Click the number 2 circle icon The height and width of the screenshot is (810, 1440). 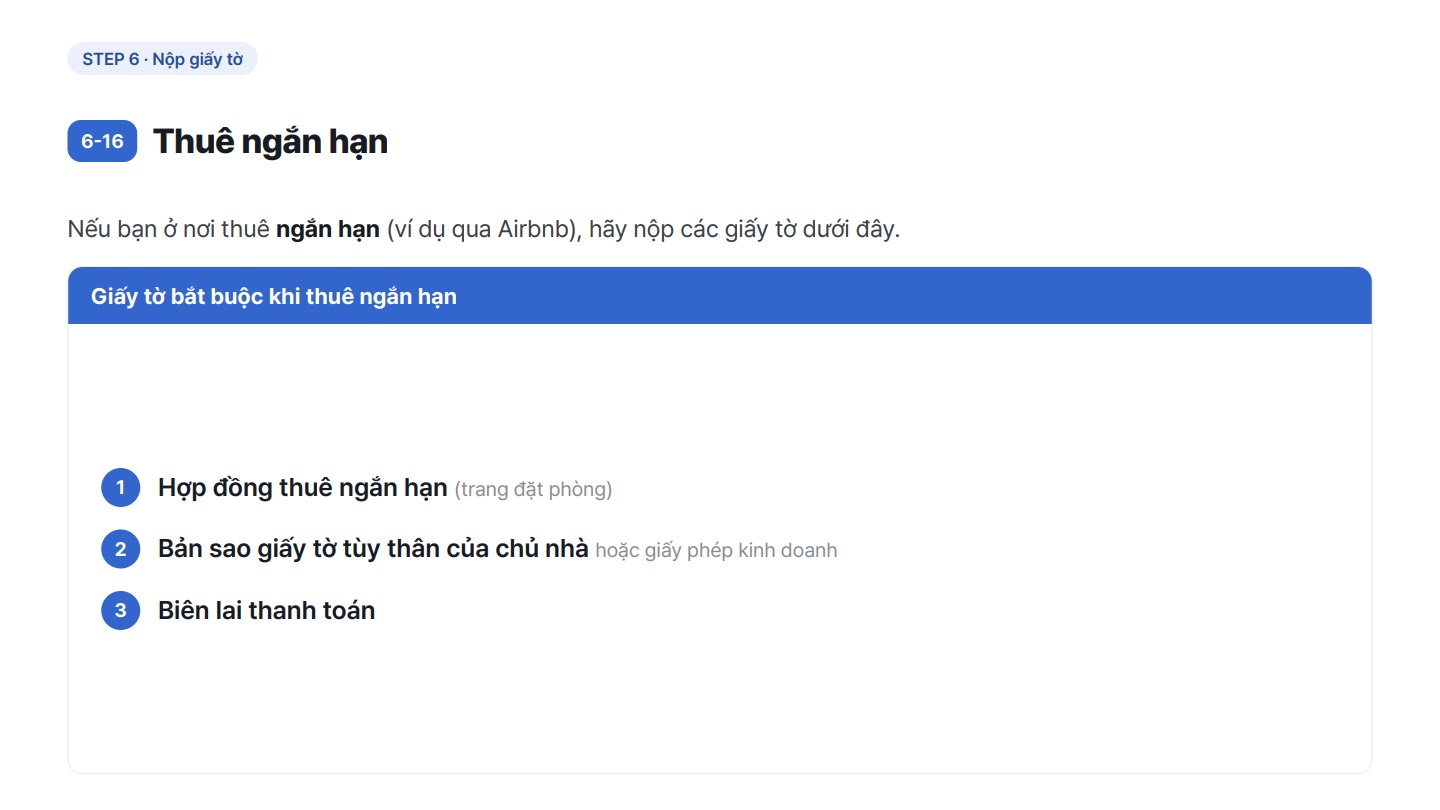(x=121, y=549)
